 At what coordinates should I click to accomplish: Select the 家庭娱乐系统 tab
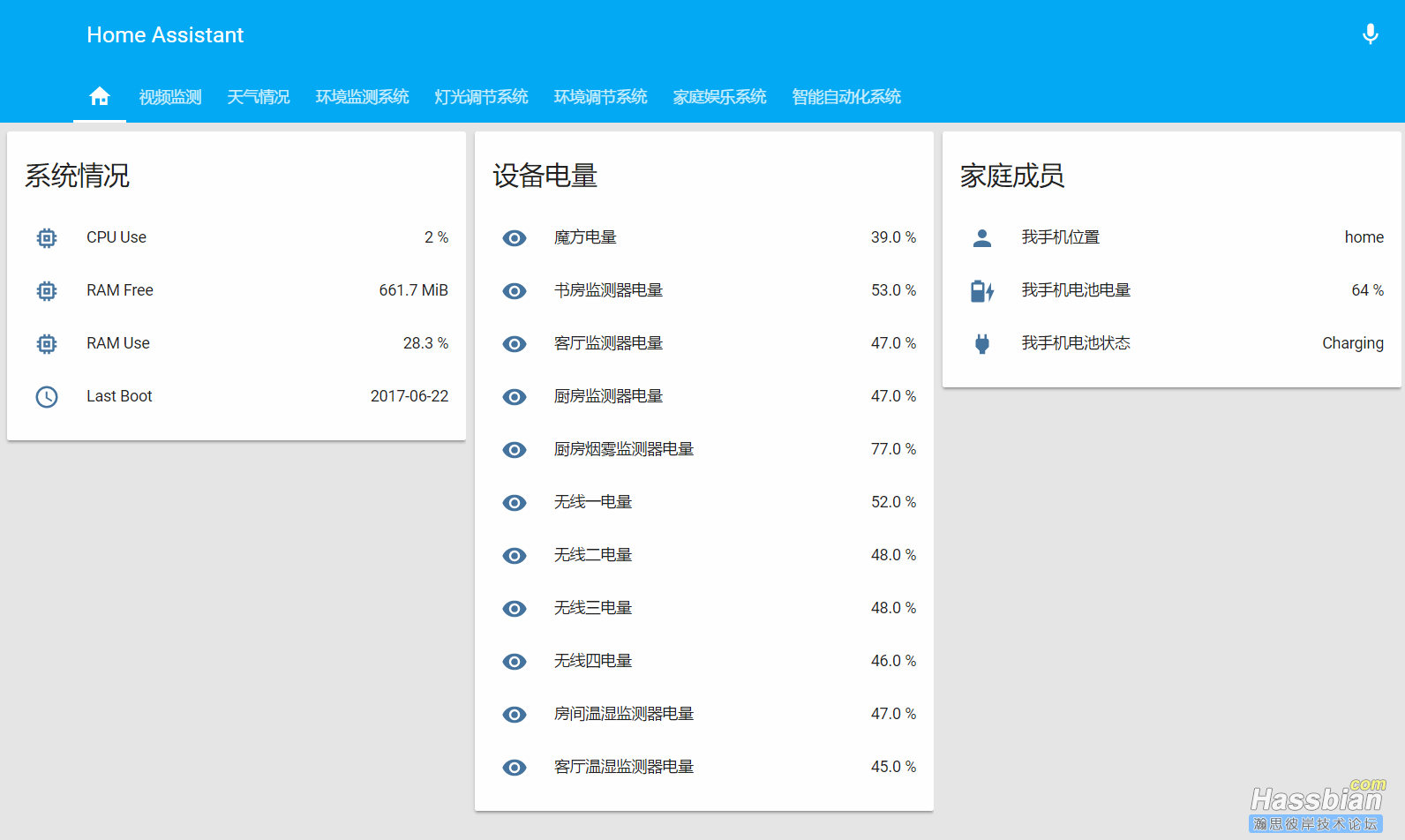pos(720,97)
